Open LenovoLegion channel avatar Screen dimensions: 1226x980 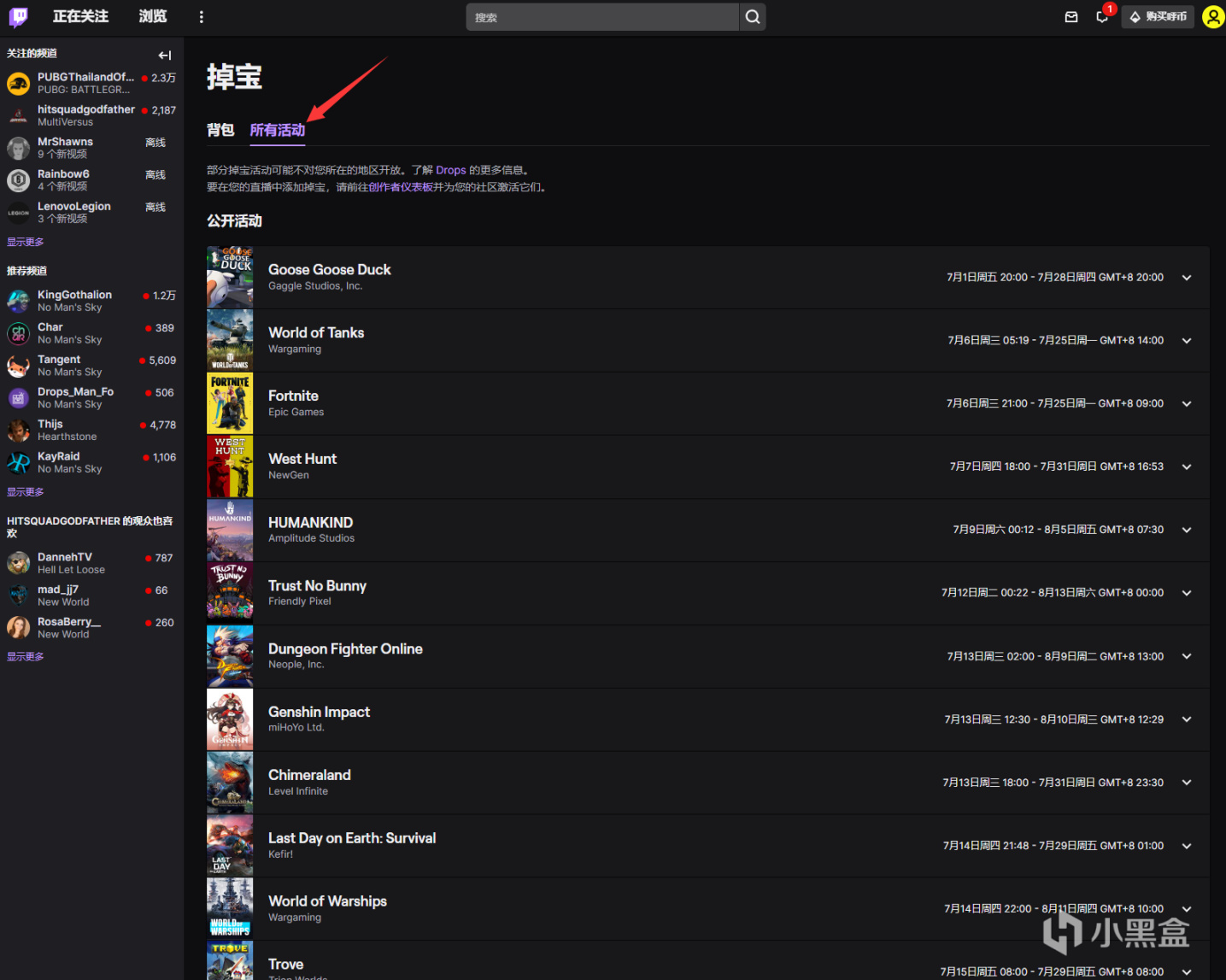[x=19, y=213]
